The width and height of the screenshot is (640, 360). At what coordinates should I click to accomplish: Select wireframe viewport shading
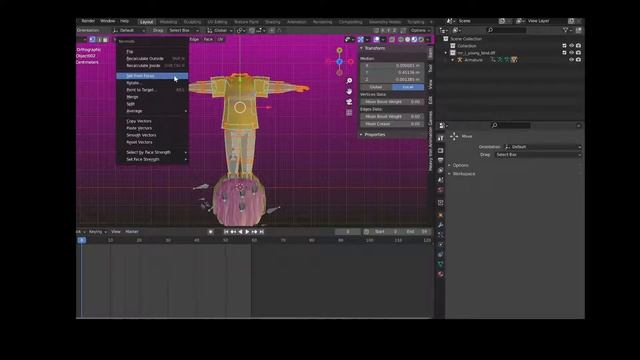pos(401,40)
